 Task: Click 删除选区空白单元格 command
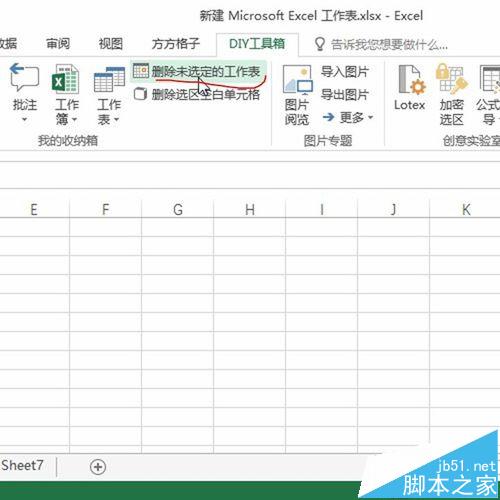coord(206,95)
